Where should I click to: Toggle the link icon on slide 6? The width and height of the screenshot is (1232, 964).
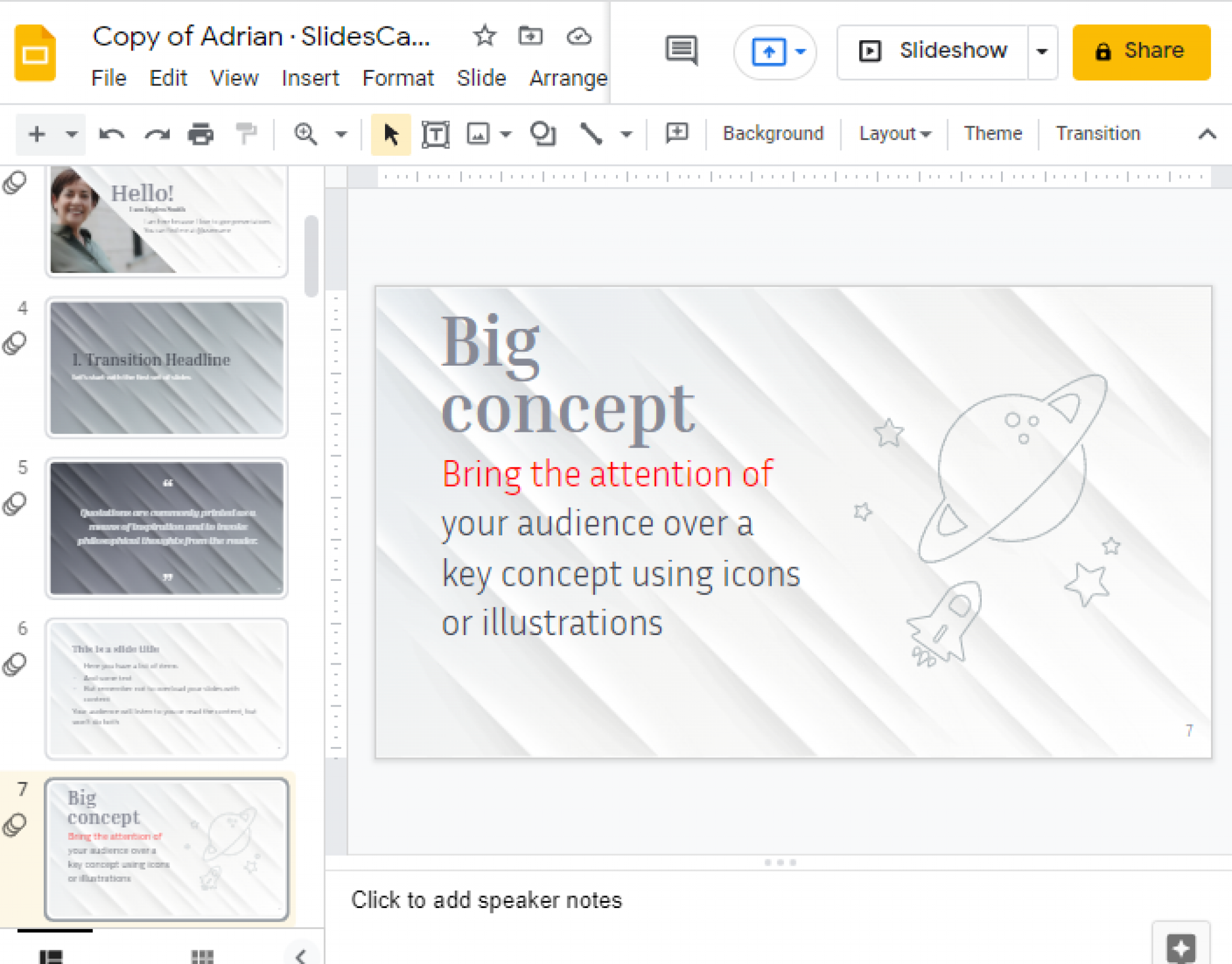15,664
